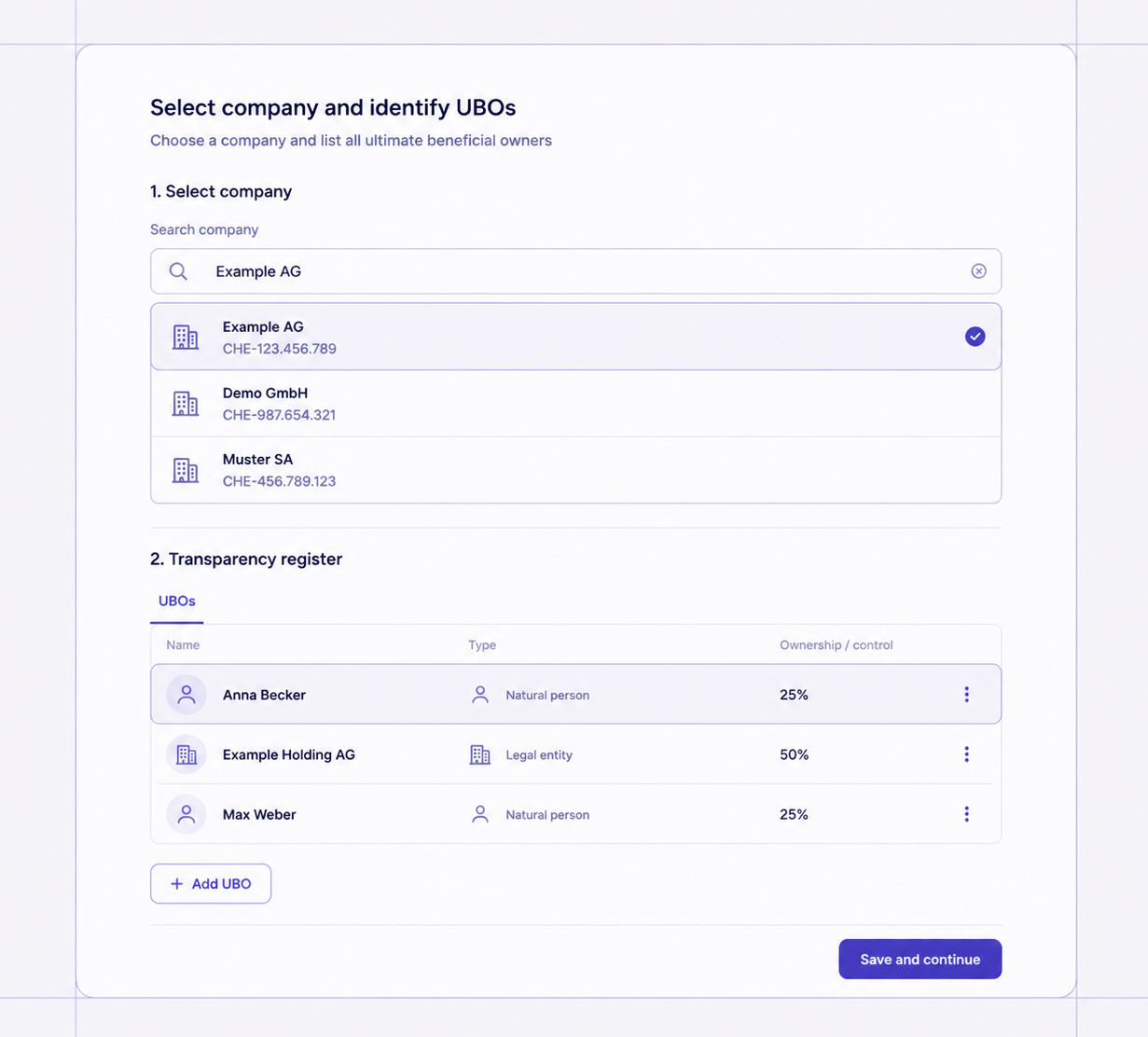Switch to the UBOs tab

click(177, 601)
